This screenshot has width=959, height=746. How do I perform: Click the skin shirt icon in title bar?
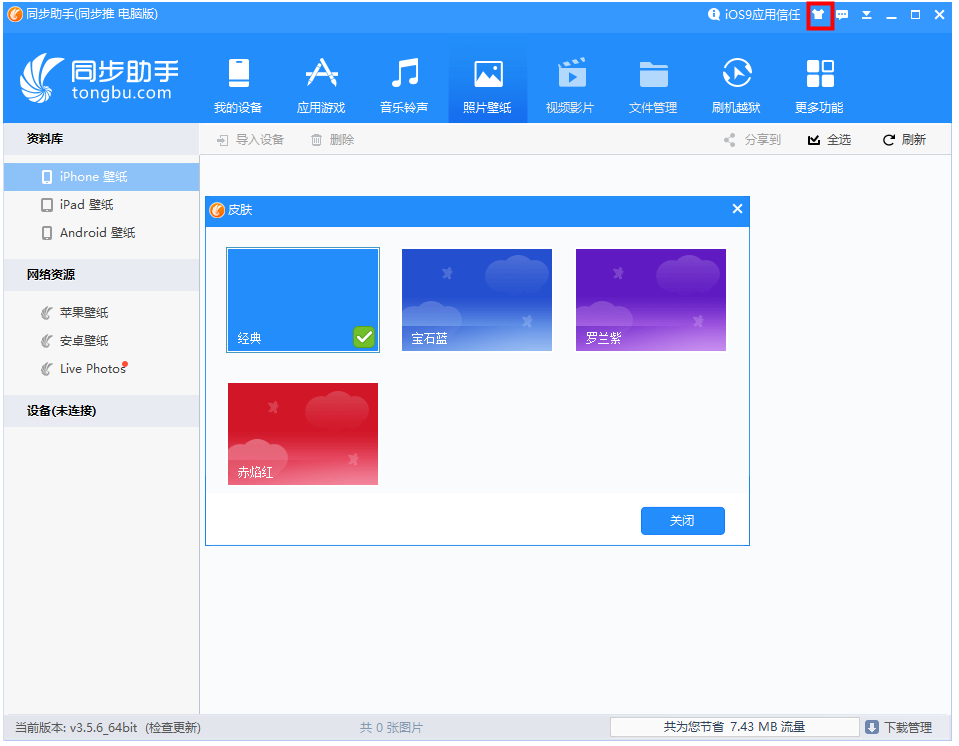pyautogui.click(x=820, y=15)
